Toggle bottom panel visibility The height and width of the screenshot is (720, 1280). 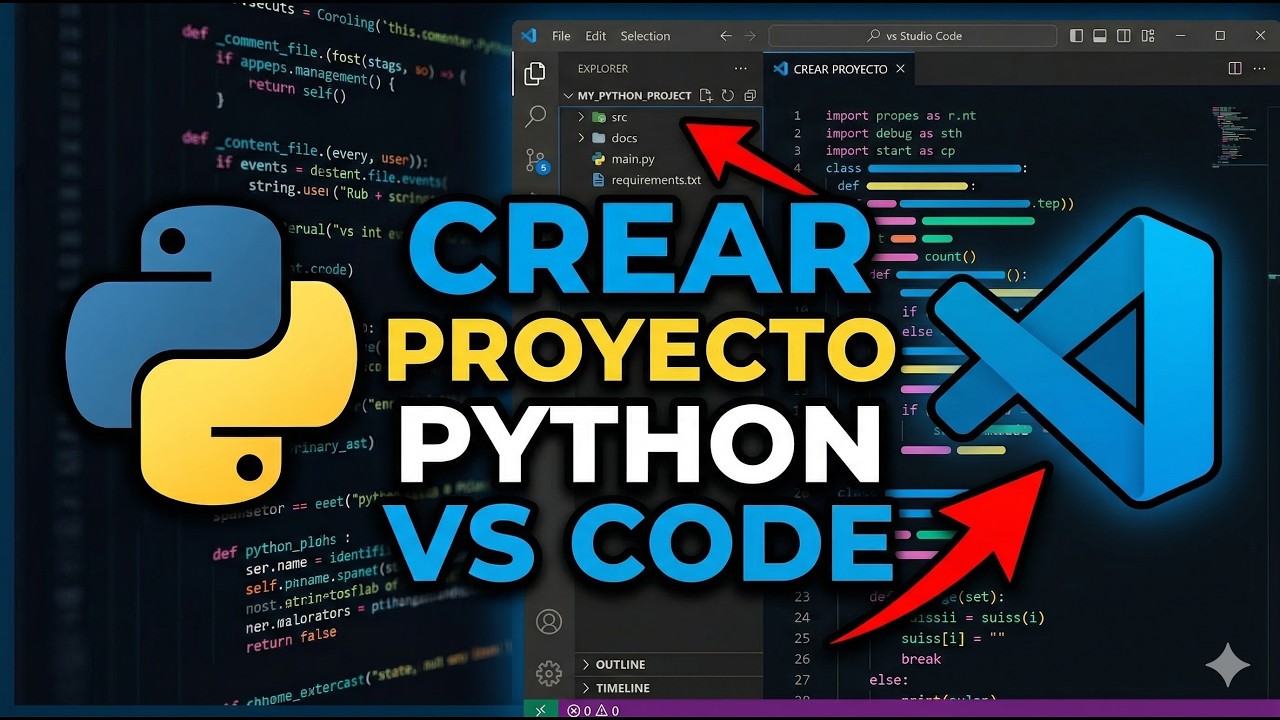point(1100,36)
